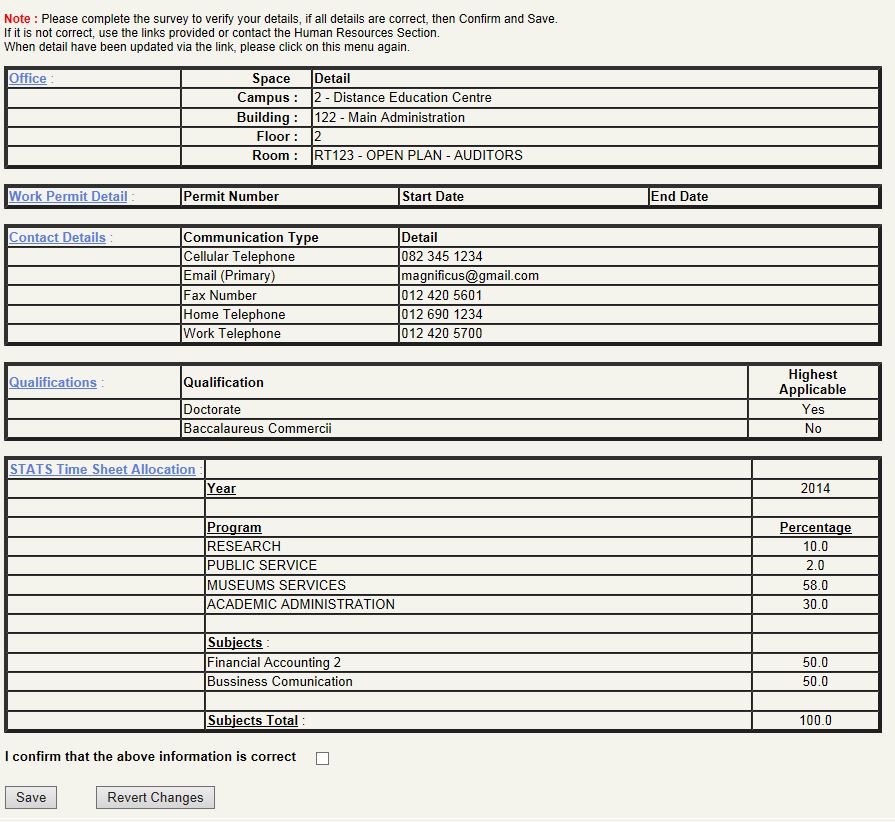Image resolution: width=895 pixels, height=822 pixels.
Task: Click the Doctorate qualification row
Action: [212, 409]
